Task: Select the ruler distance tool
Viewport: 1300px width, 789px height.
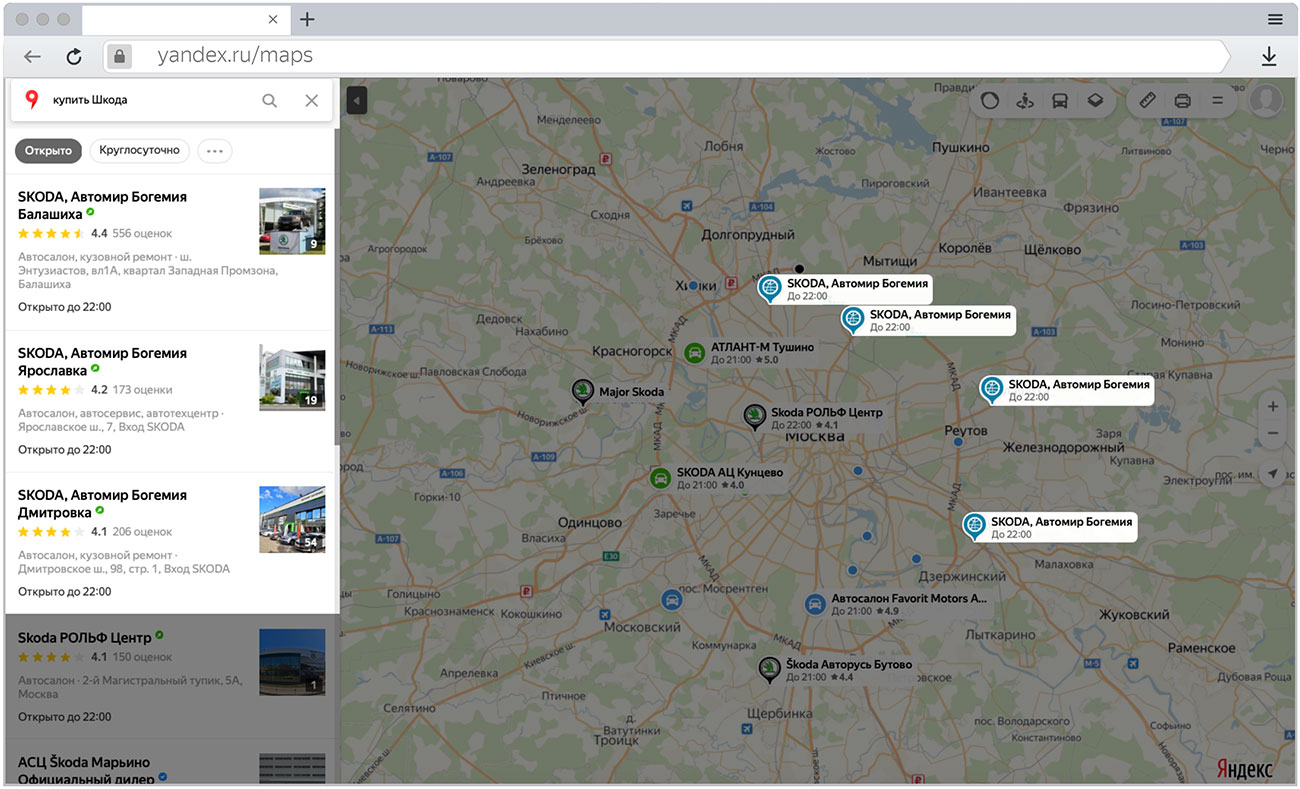Action: pyautogui.click(x=1147, y=100)
